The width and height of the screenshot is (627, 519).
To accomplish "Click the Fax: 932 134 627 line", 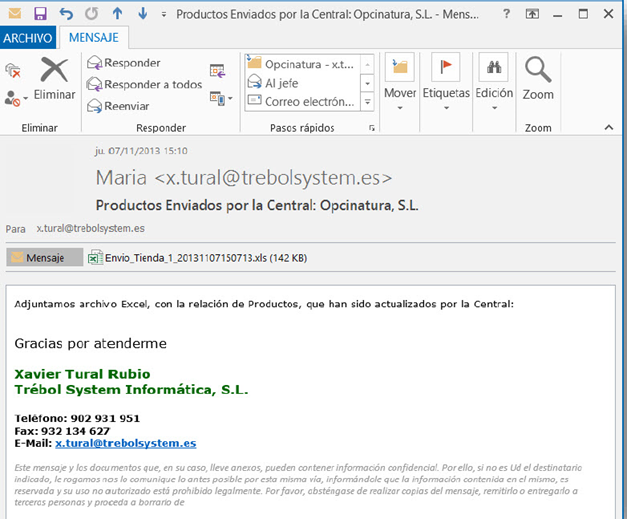I will (62, 431).
